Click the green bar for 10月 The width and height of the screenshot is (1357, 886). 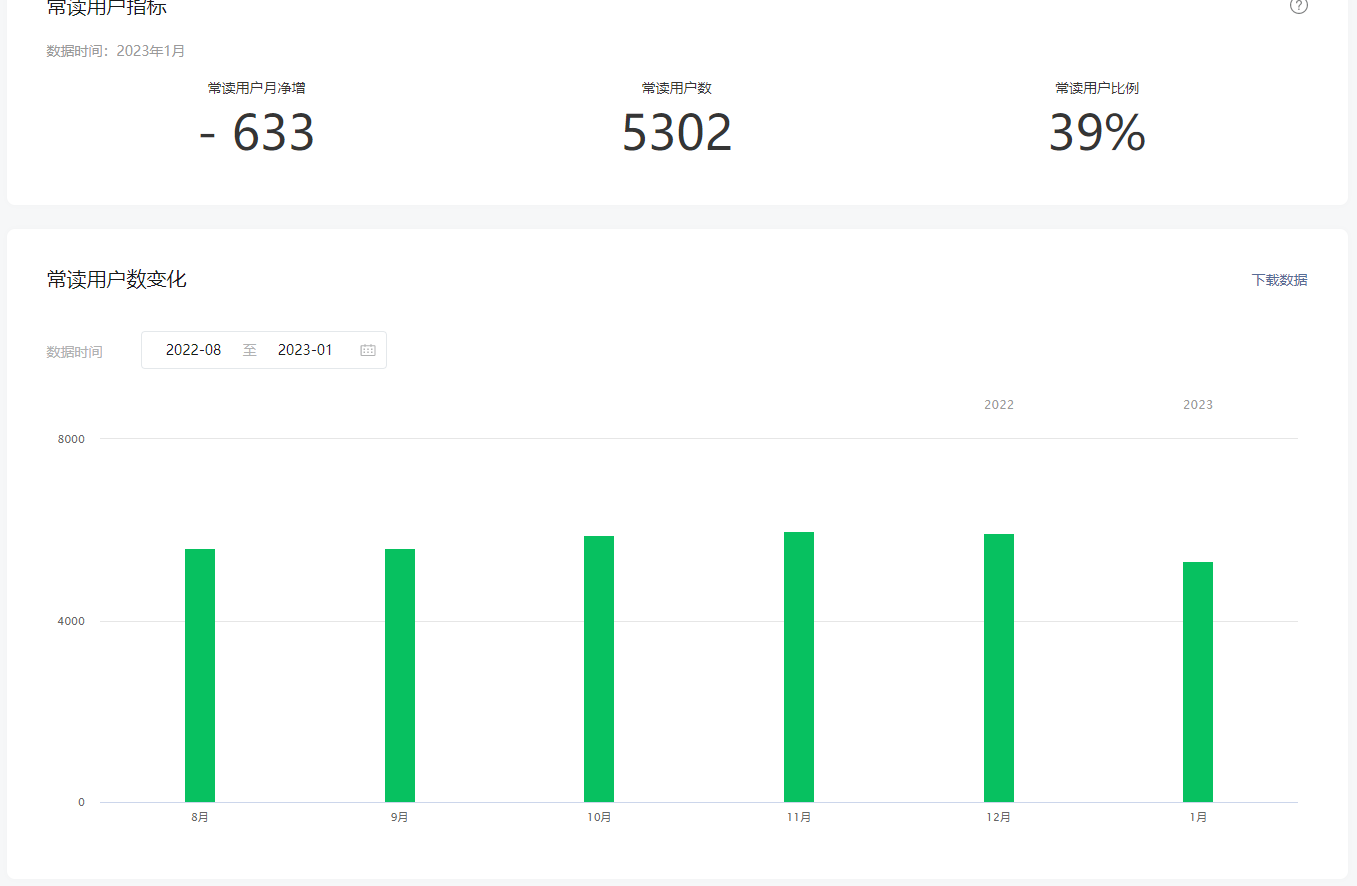(599, 669)
